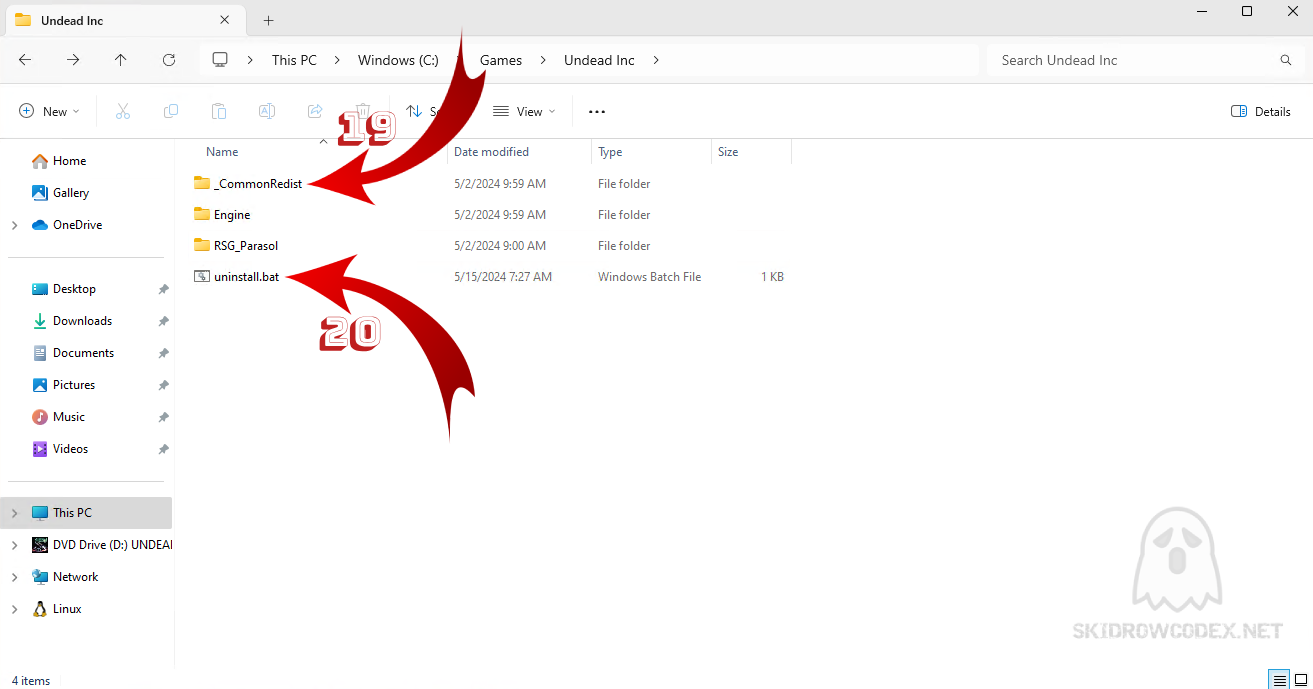Click the Cut scissors icon
Screen dimensions: 1313x689
pos(123,111)
